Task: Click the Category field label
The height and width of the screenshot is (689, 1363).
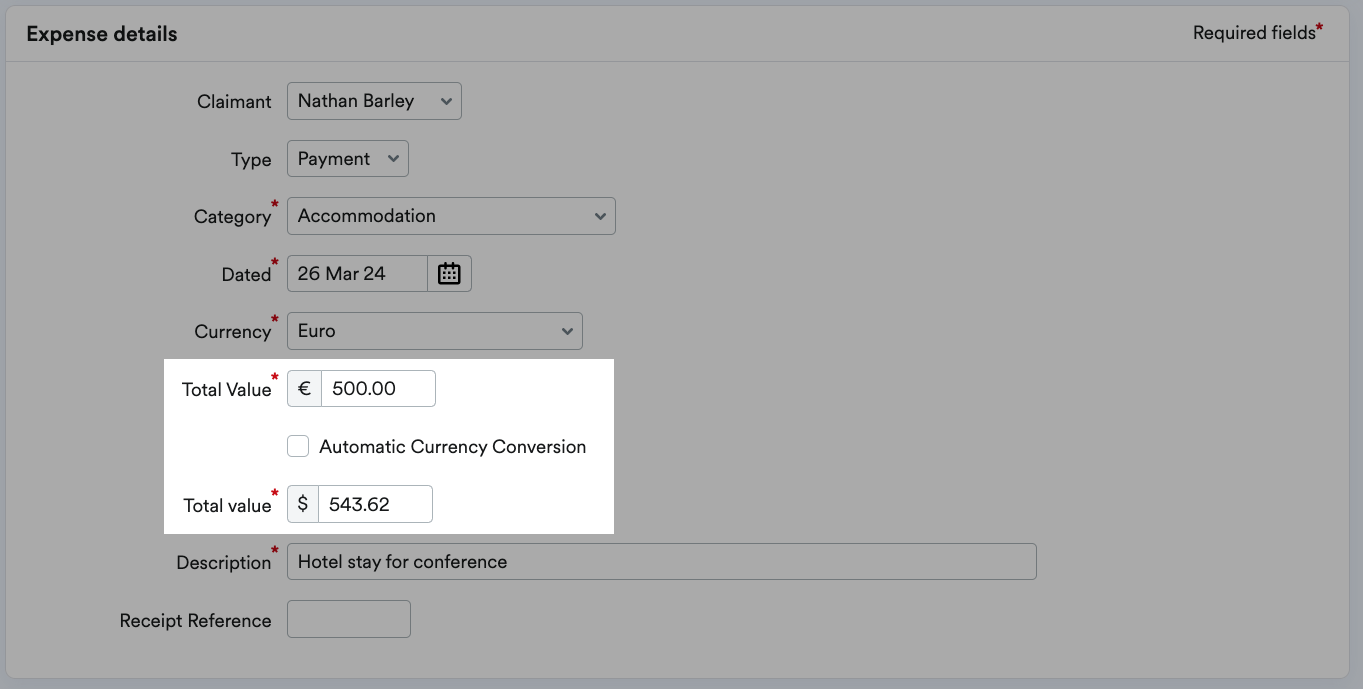Action: [232, 217]
